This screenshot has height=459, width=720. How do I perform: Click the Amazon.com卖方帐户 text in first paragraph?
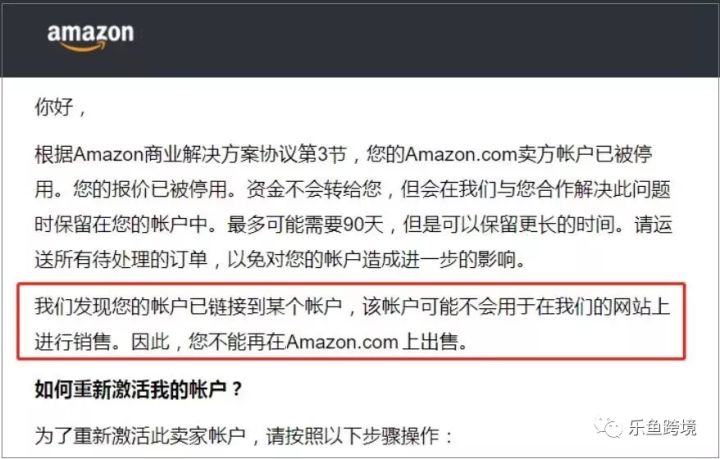pyautogui.click(x=499, y=154)
